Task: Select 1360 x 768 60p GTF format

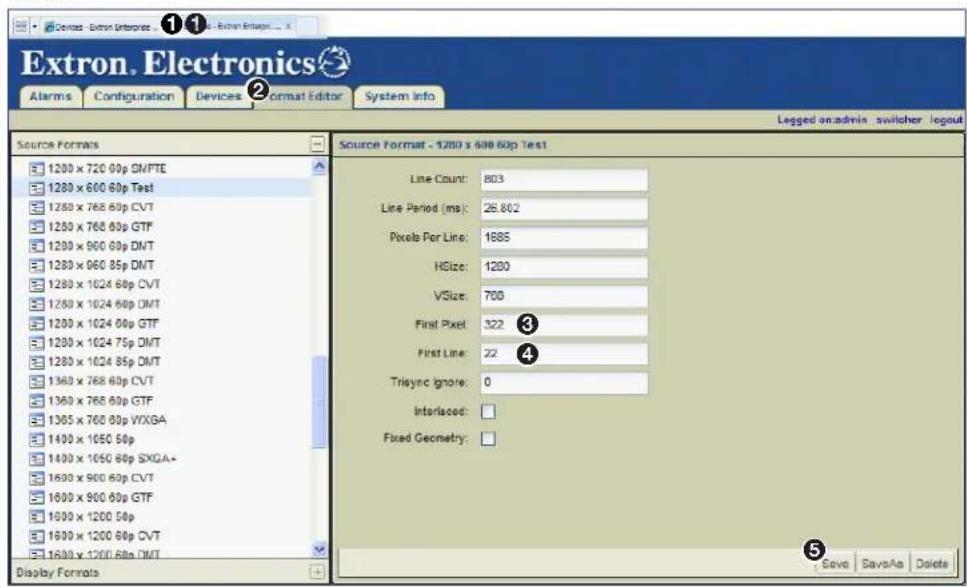Action: click(101, 400)
